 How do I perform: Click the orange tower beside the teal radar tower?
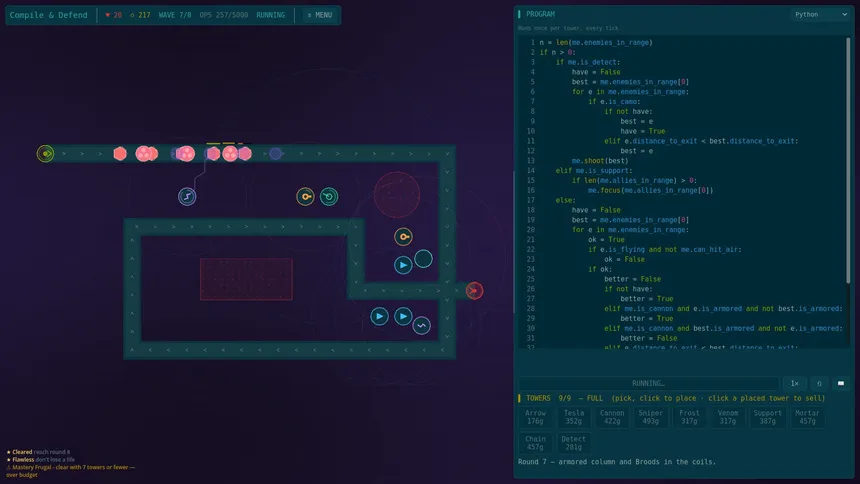[x=305, y=196]
